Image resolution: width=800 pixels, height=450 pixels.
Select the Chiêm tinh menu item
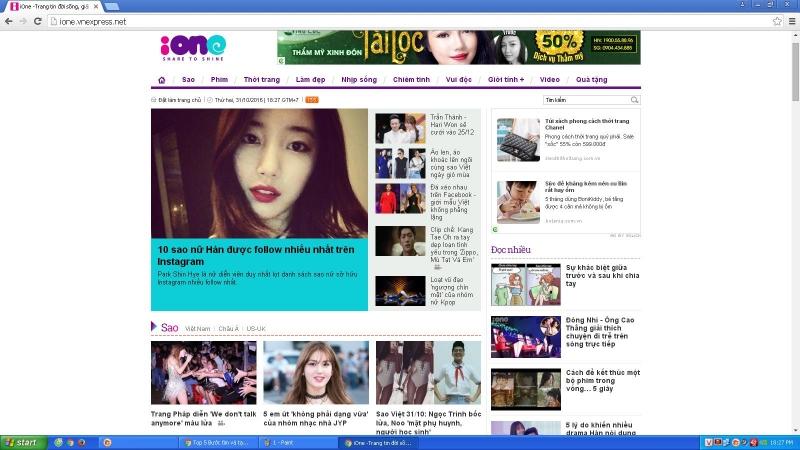point(411,79)
